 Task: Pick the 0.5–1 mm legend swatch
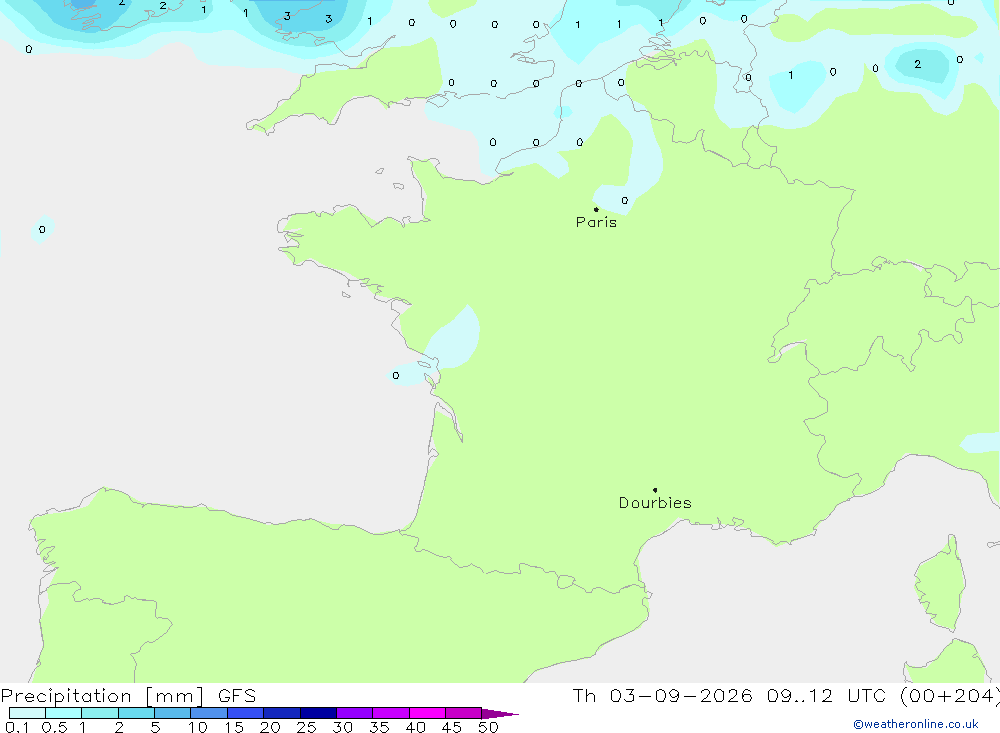[64, 713]
